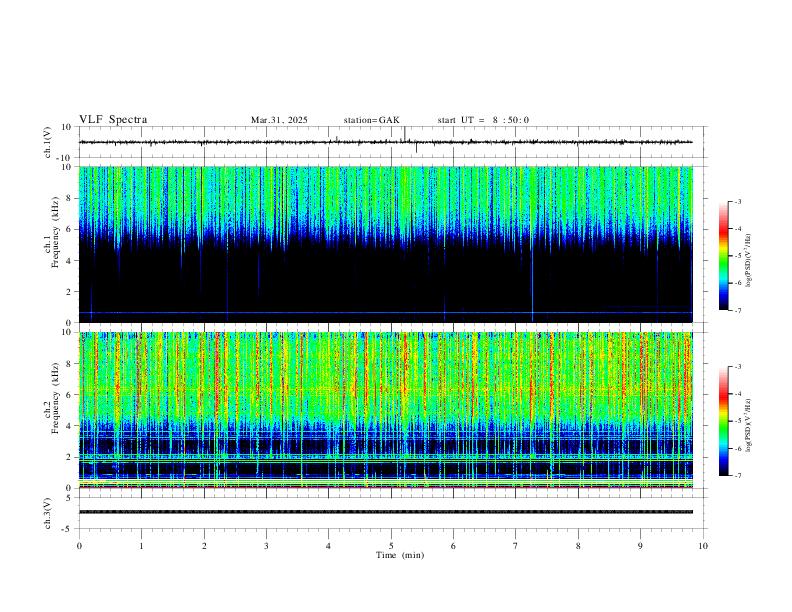
Task: Click the upper PSD color scale bar
Action: point(724,256)
